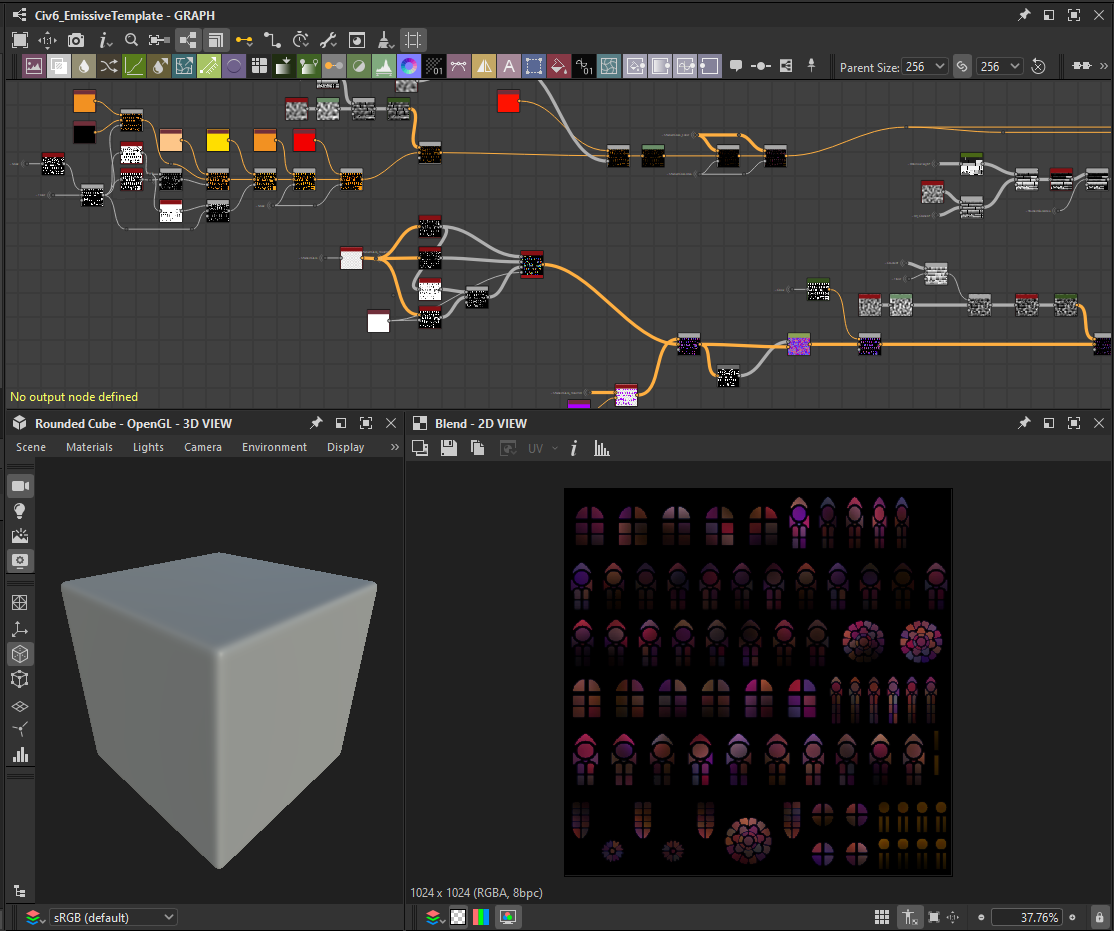Viewport: 1114px width, 931px height.
Task: Show the histogram in 2D view
Action: click(602, 448)
